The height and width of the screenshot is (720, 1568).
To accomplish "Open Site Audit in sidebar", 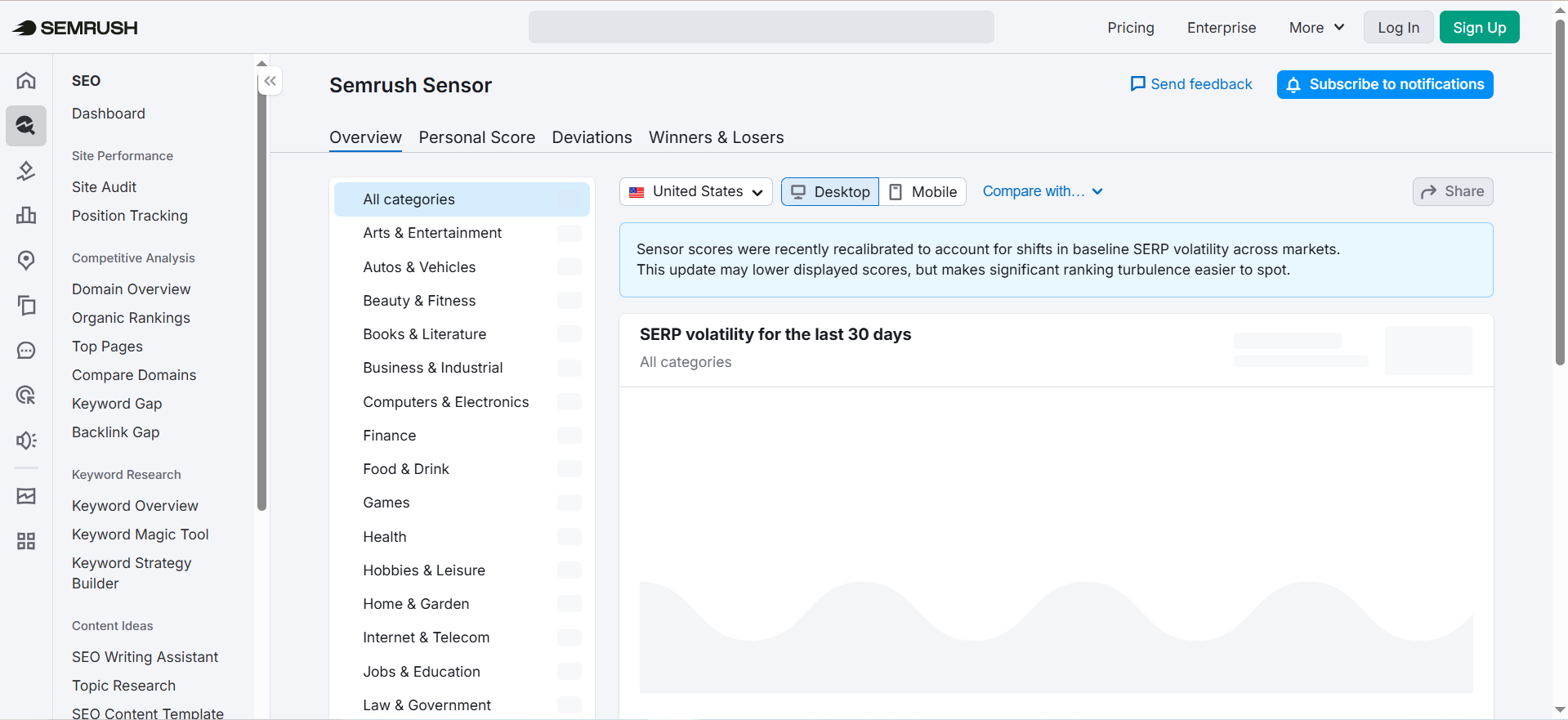I will pyautogui.click(x=105, y=187).
